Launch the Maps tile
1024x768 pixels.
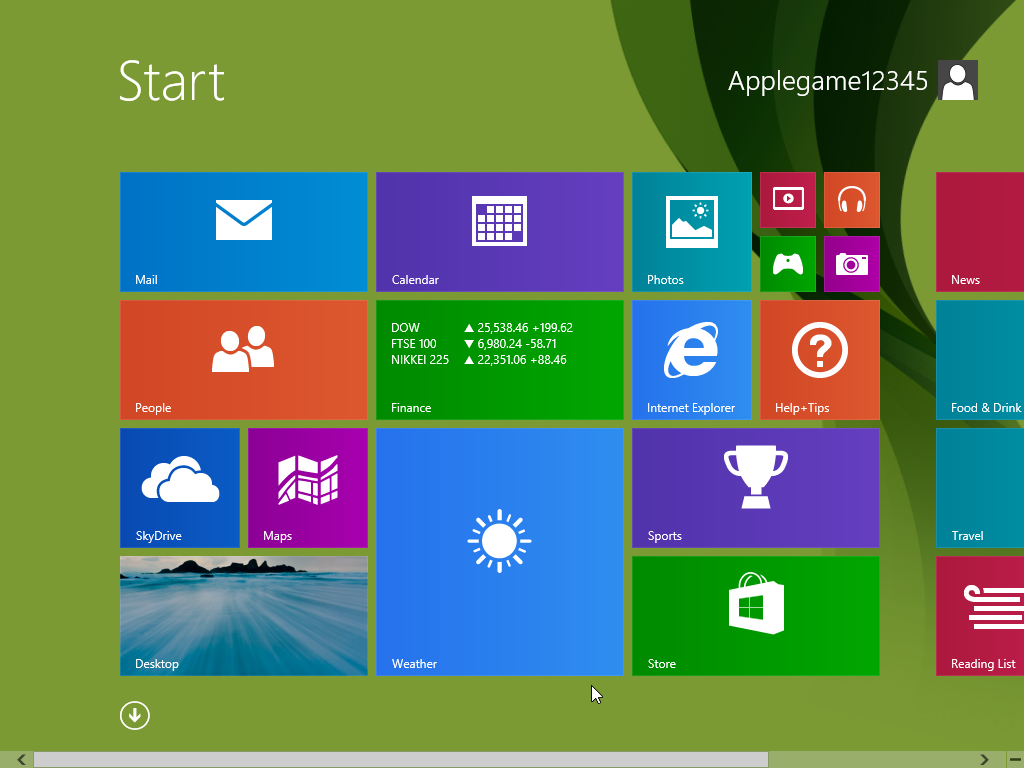[308, 487]
